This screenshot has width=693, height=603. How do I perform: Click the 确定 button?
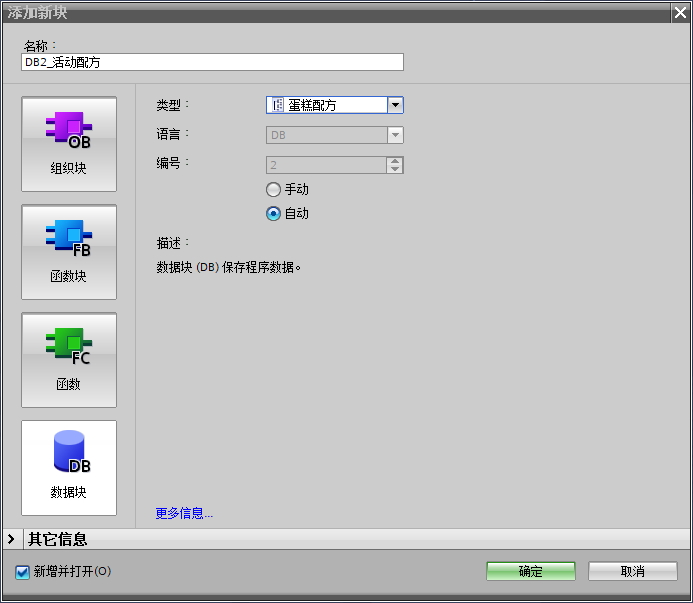531,571
